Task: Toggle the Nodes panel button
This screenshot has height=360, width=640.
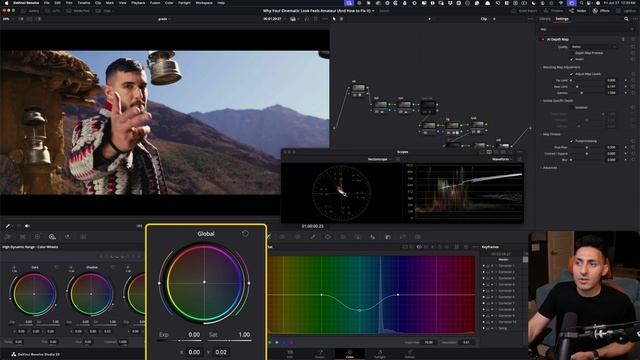Action: click(x=578, y=11)
